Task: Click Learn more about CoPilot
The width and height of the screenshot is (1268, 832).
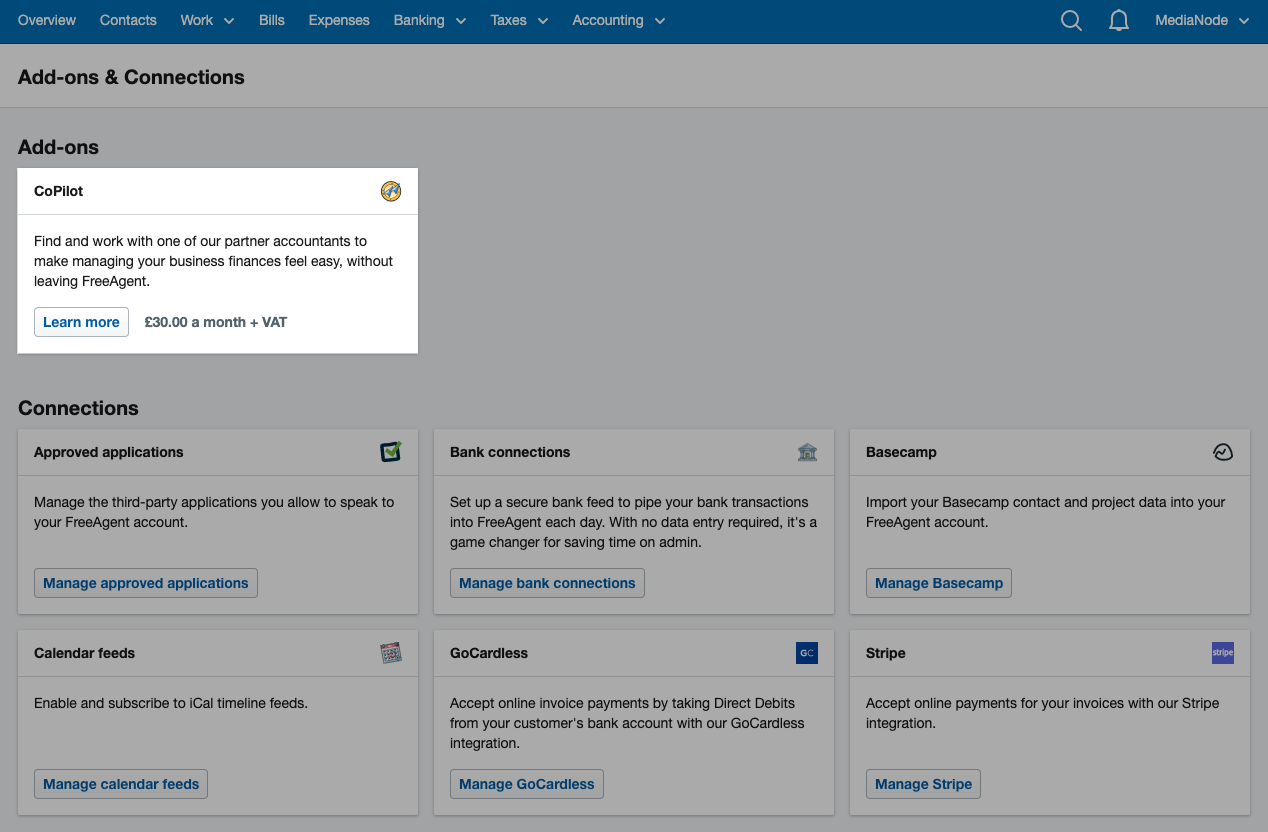Action: coord(81,322)
